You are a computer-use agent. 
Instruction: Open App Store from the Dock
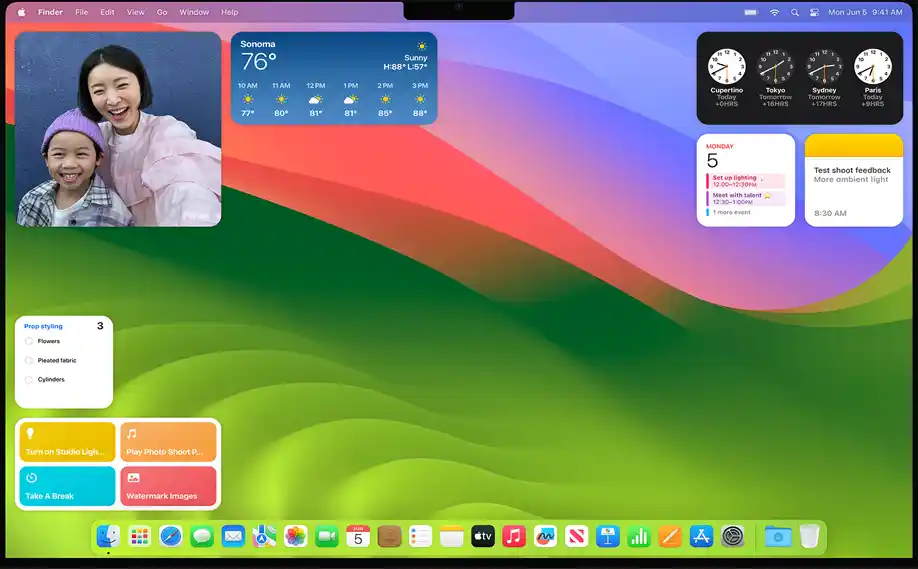click(701, 537)
